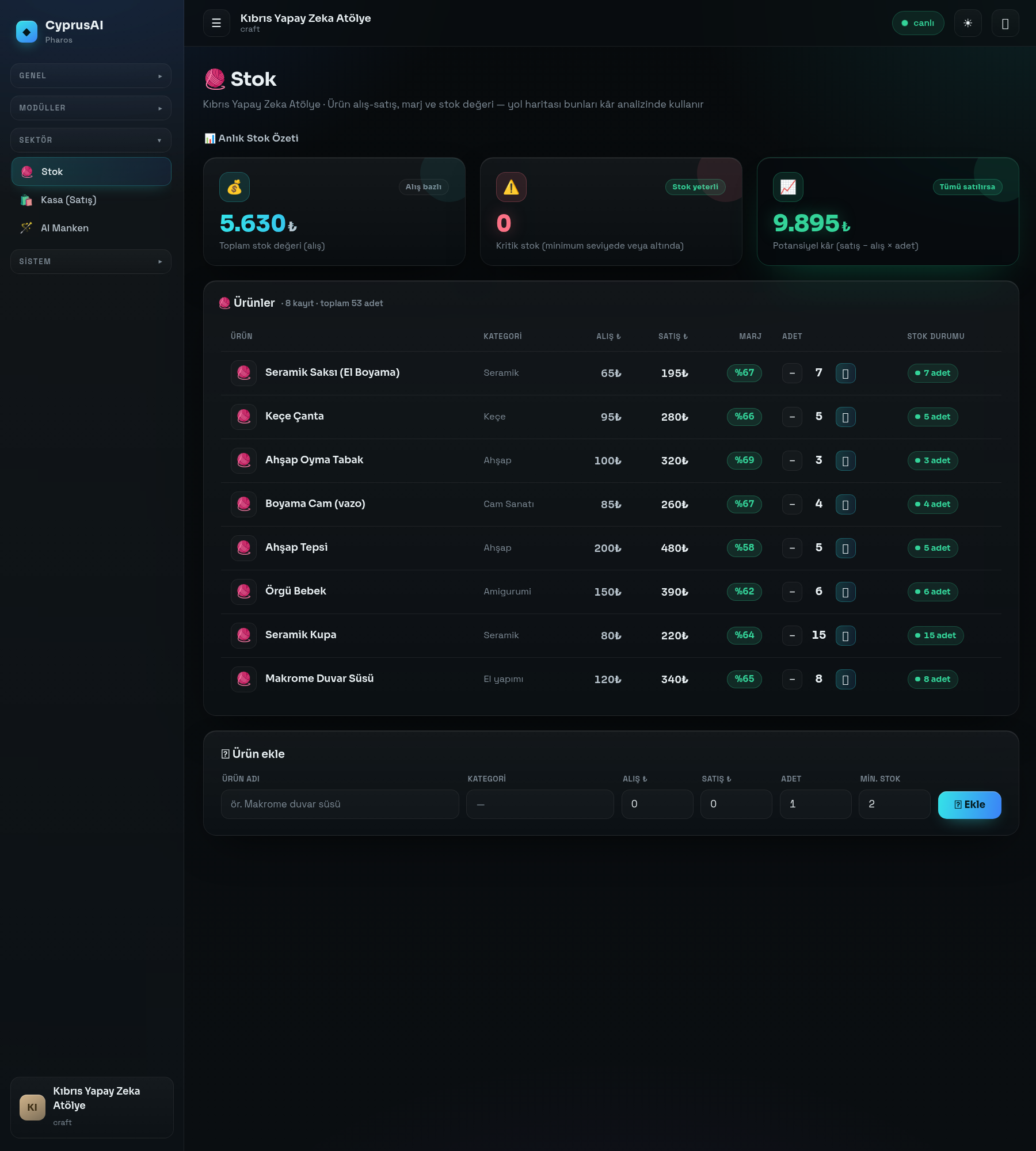Click the blue icon button in Ahşap Oyma Tabak row

tap(845, 460)
